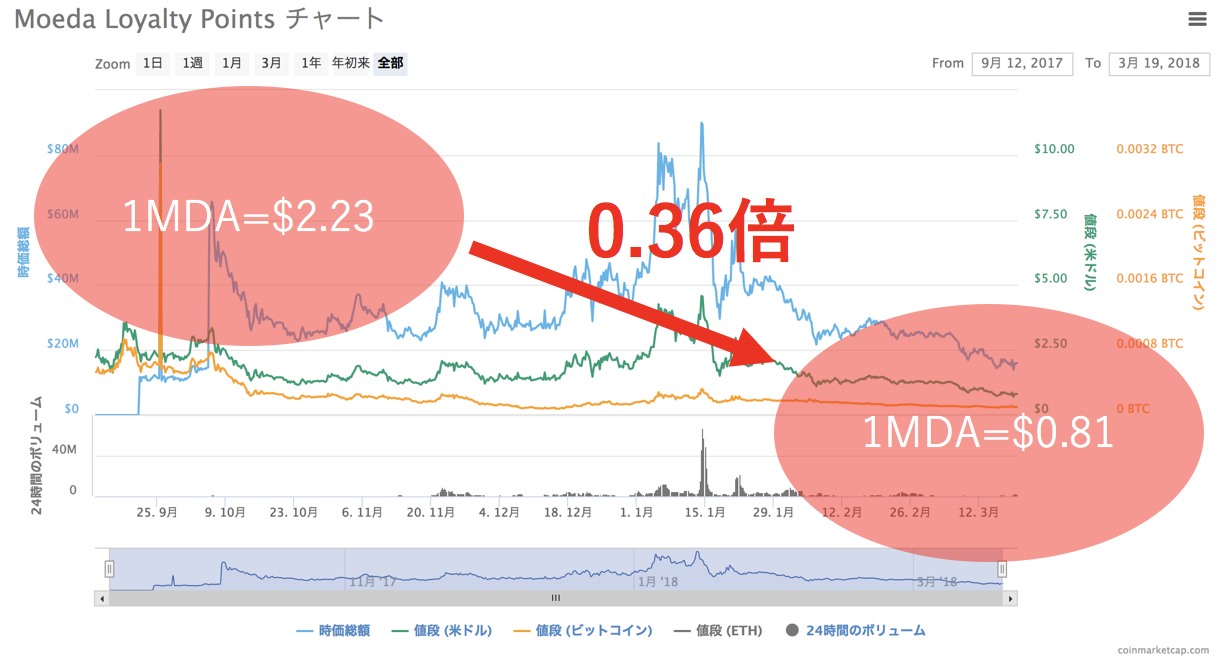Click the 9. 10月 date label

tap(225, 512)
